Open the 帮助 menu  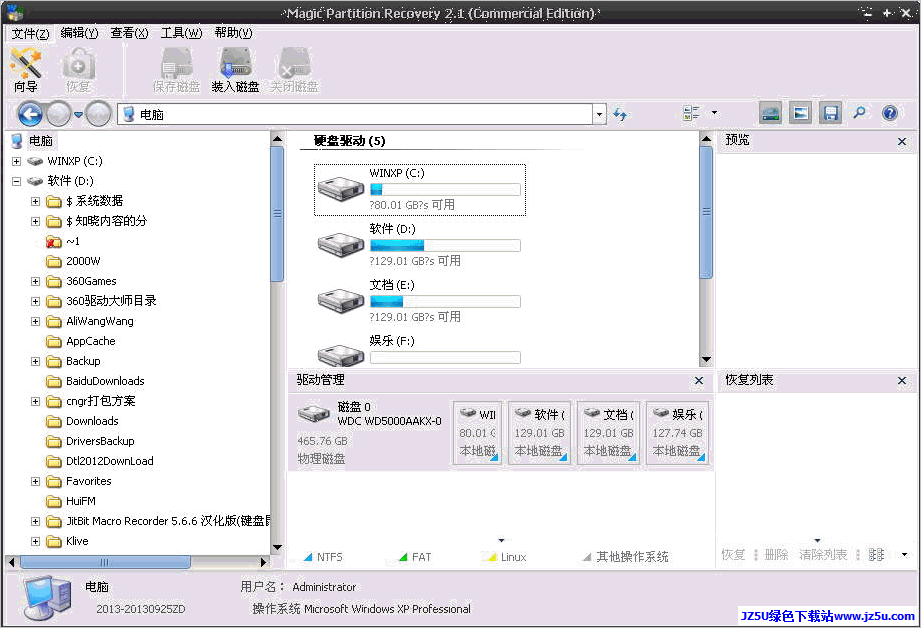233,33
